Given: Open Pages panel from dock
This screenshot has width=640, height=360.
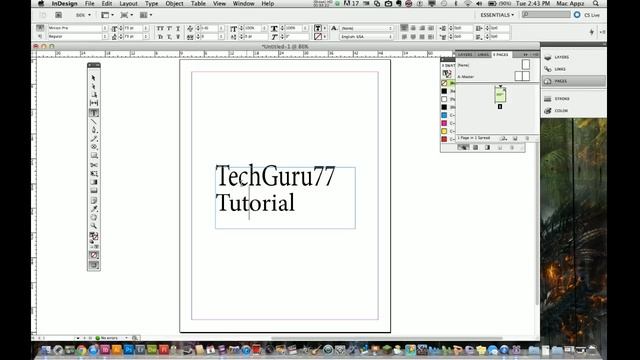Looking at the screenshot, I should 573,81.
